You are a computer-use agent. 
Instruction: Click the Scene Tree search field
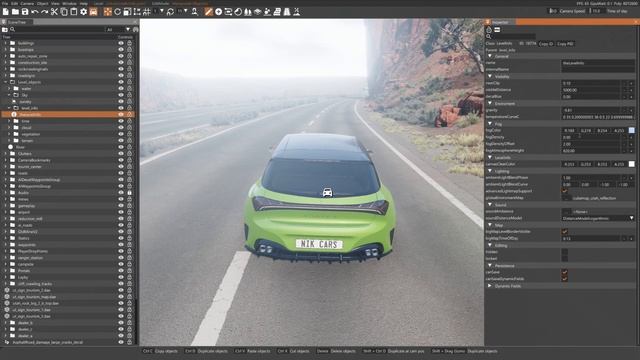click(x=60, y=29)
